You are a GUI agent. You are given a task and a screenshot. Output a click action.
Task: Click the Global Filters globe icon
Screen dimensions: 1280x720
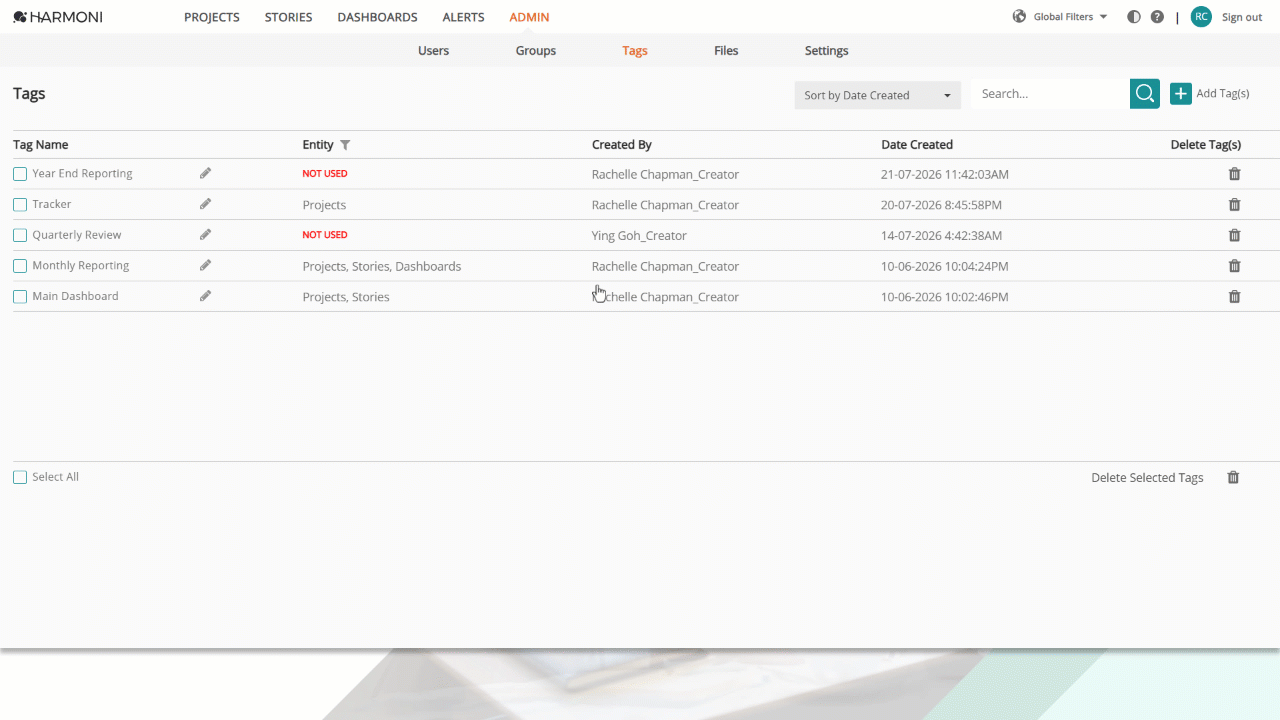coord(1020,16)
